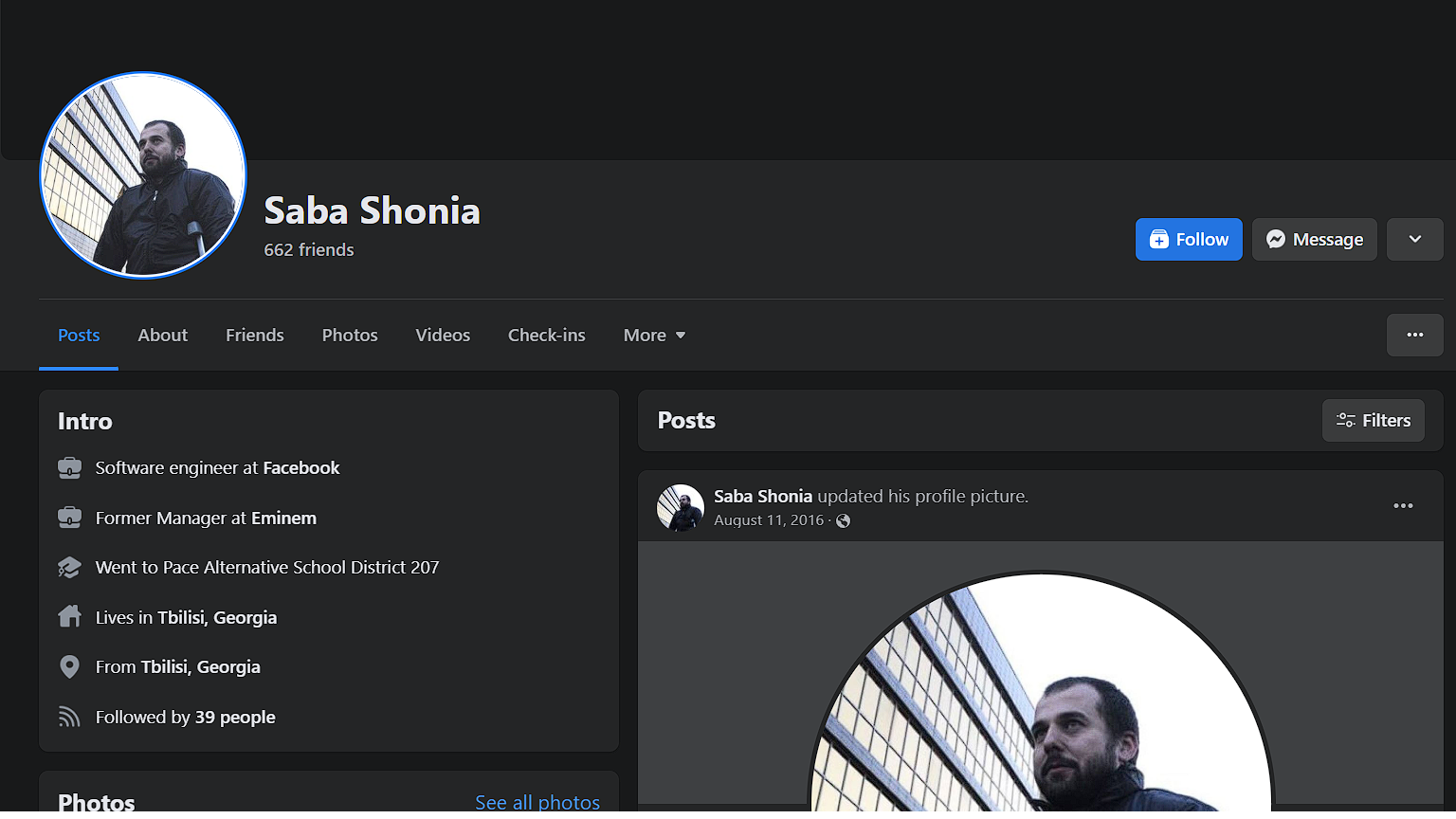
Task: Click the location pin icon beside From
Action: [69, 667]
